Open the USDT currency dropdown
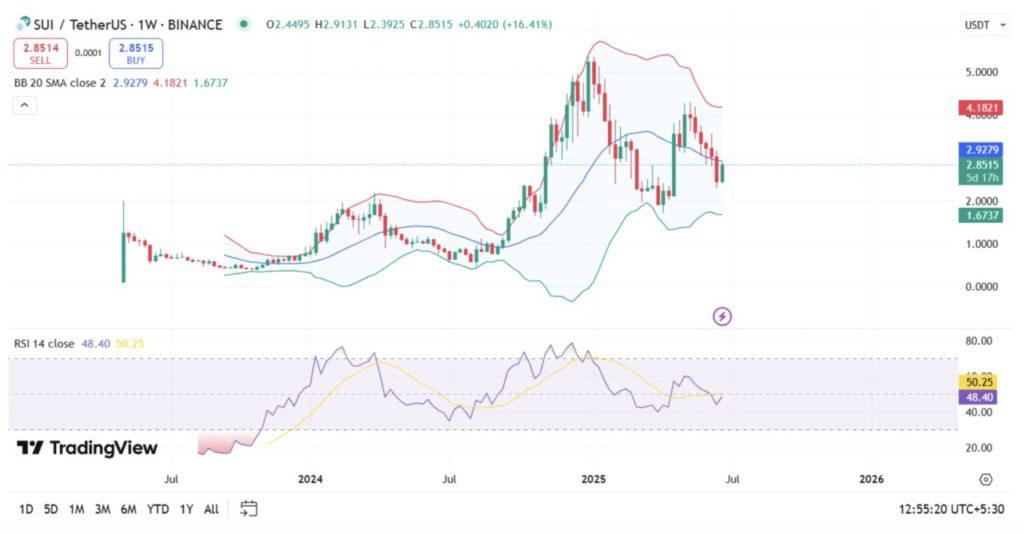Viewport: 1024px width, 534px height. pos(985,25)
